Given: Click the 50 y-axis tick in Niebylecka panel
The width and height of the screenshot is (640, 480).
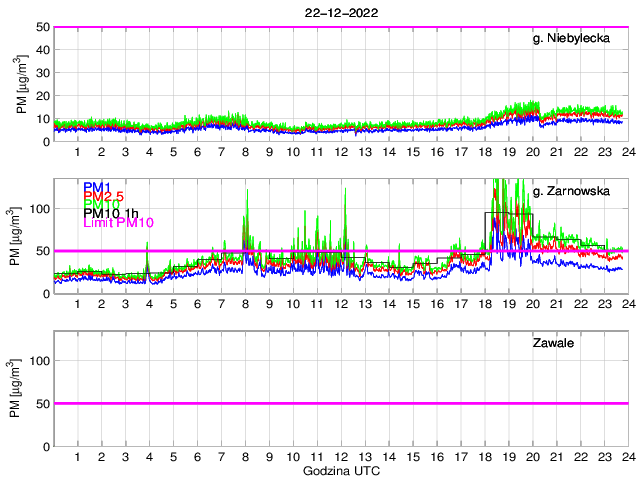Looking at the screenshot, I should [x=42, y=27].
